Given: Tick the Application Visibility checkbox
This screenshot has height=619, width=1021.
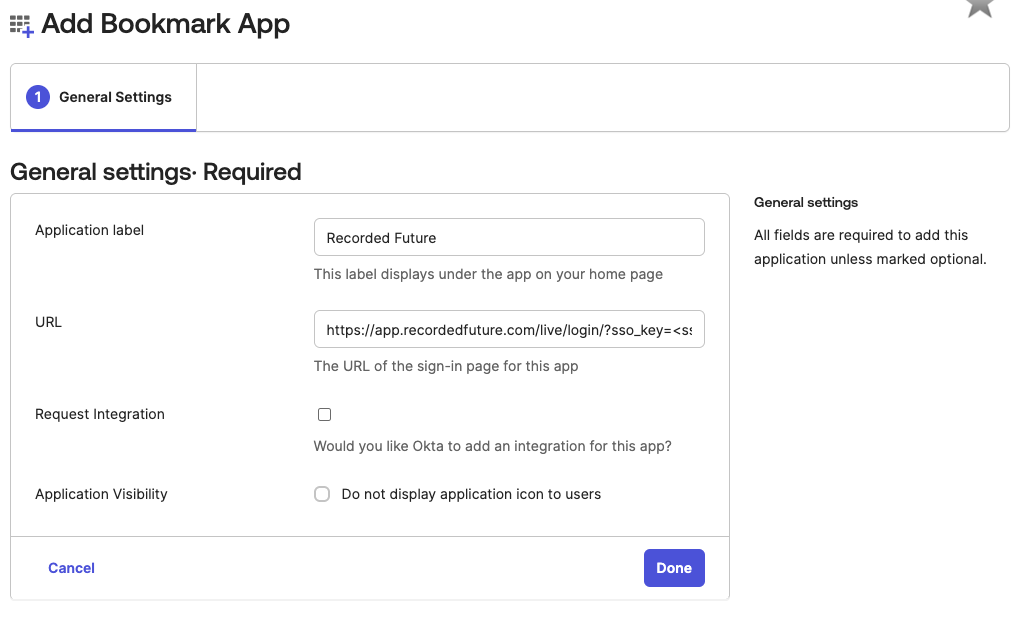Looking at the screenshot, I should click(322, 494).
